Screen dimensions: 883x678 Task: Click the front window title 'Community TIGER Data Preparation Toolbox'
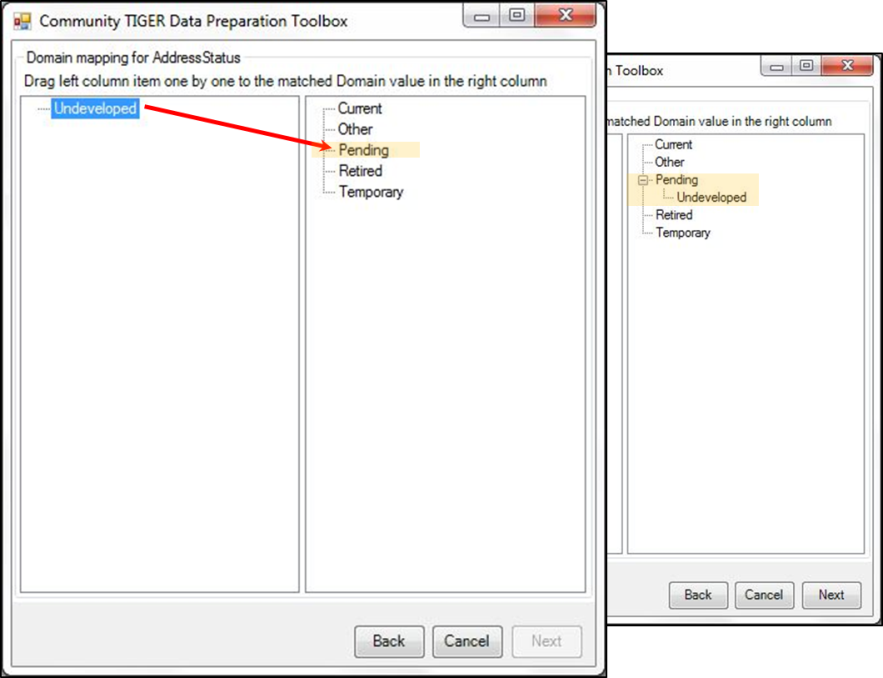pos(193,21)
